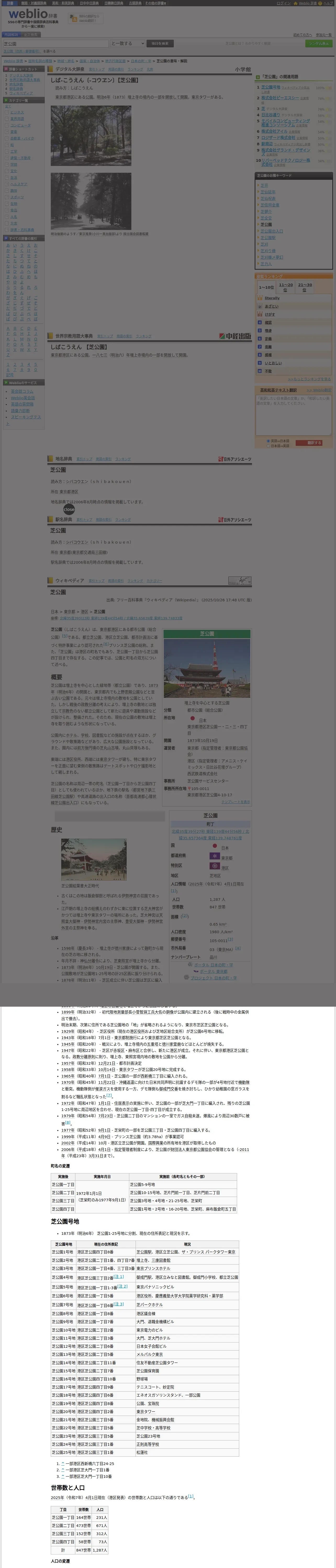Click the 世帯数と人口 section heading
The width and height of the screenshot is (336, 1568).
(68, 1488)
